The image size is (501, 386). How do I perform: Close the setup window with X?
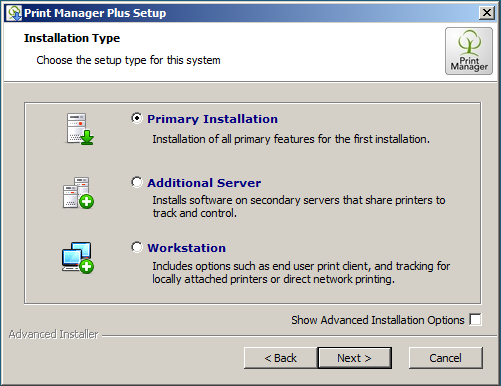(x=487, y=13)
